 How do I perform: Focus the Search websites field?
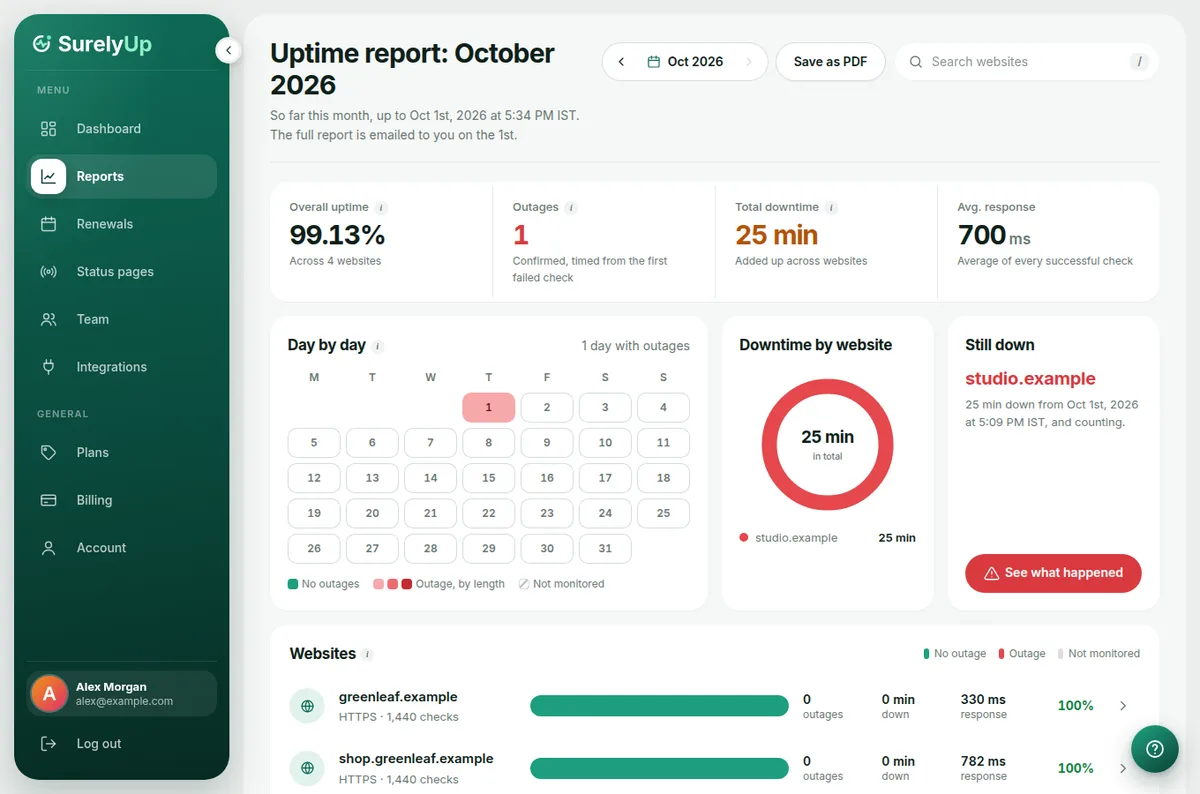(1026, 62)
